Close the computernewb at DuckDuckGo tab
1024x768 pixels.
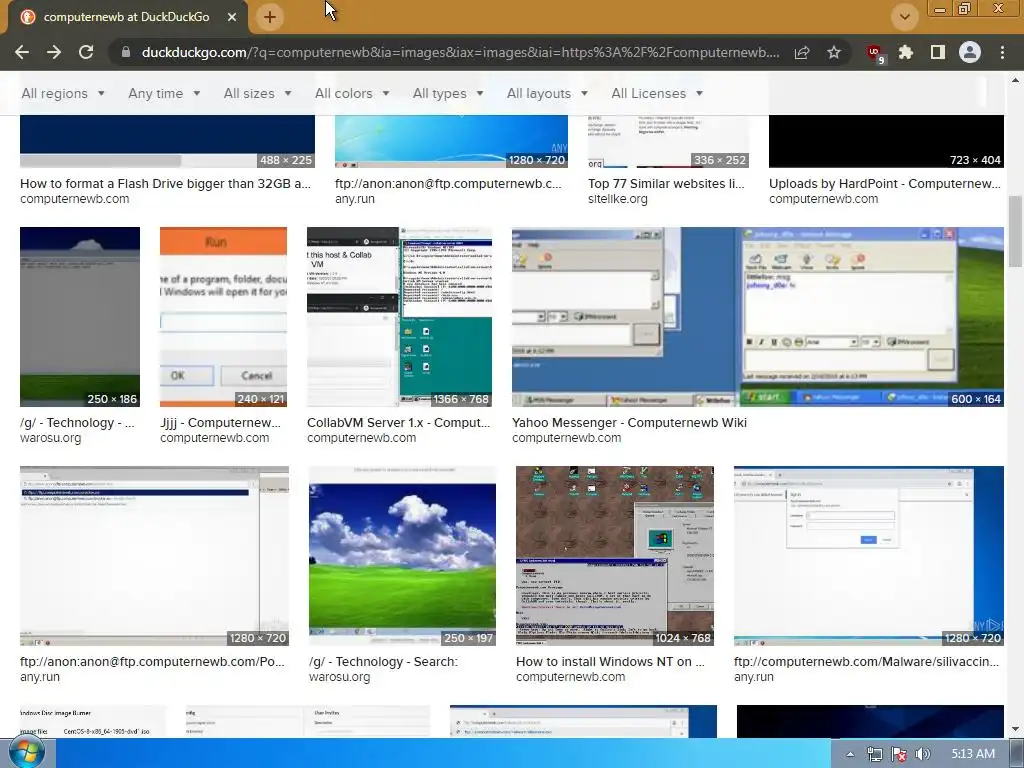pos(232,17)
